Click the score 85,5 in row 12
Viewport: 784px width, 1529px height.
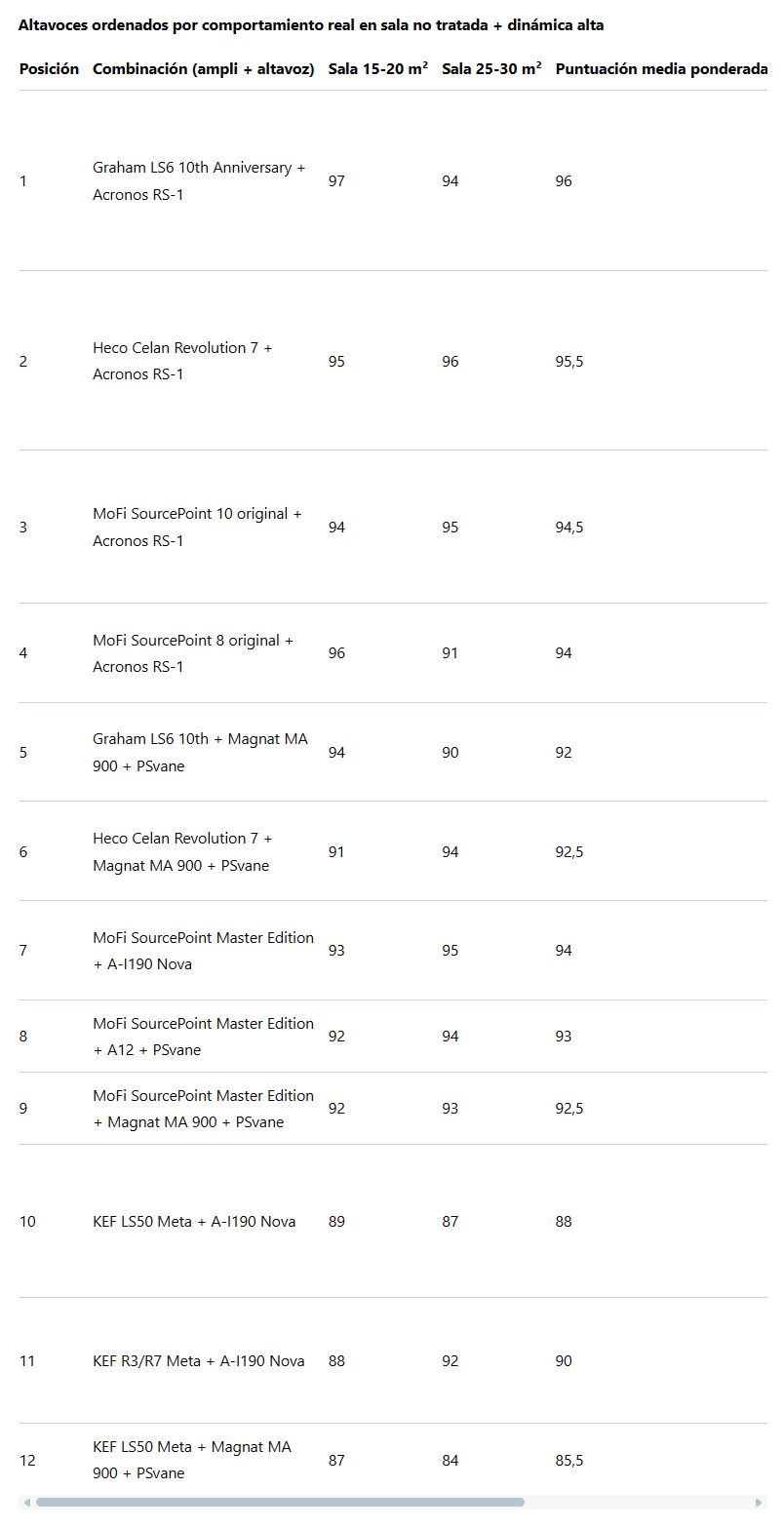click(x=568, y=1461)
